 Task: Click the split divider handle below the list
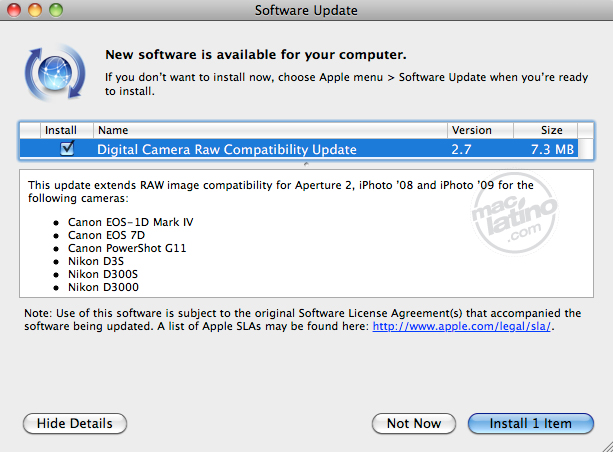pos(306,164)
